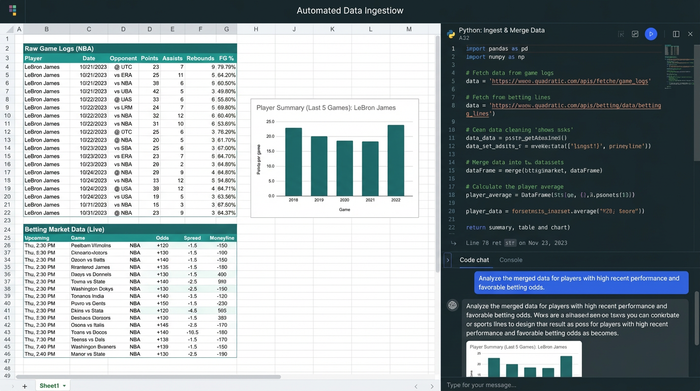700x391 pixels.
Task: Click code line 'import pandas as pd'
Action: click(x=497, y=49)
